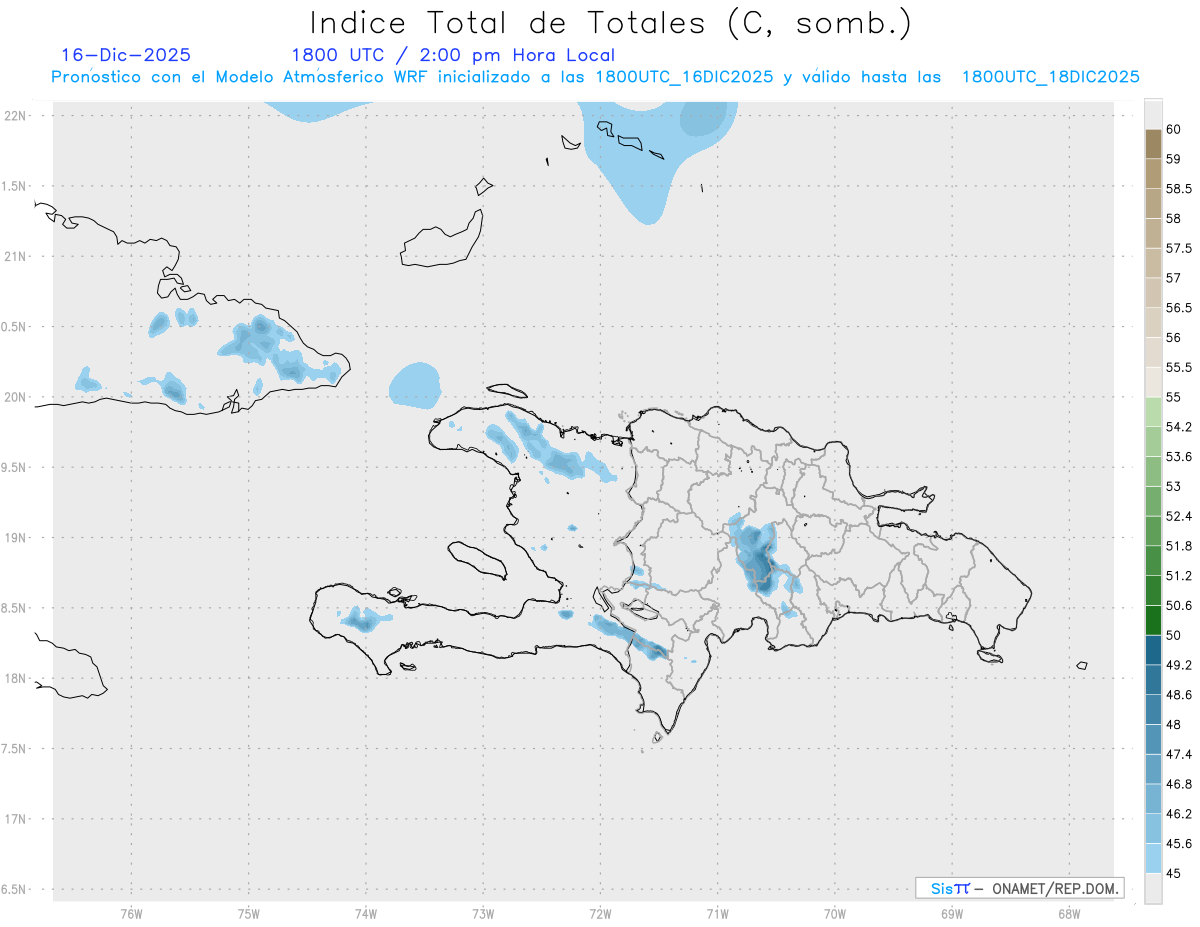Click '1800 UTC / 2:00 pm Hora Local'

click(x=453, y=55)
